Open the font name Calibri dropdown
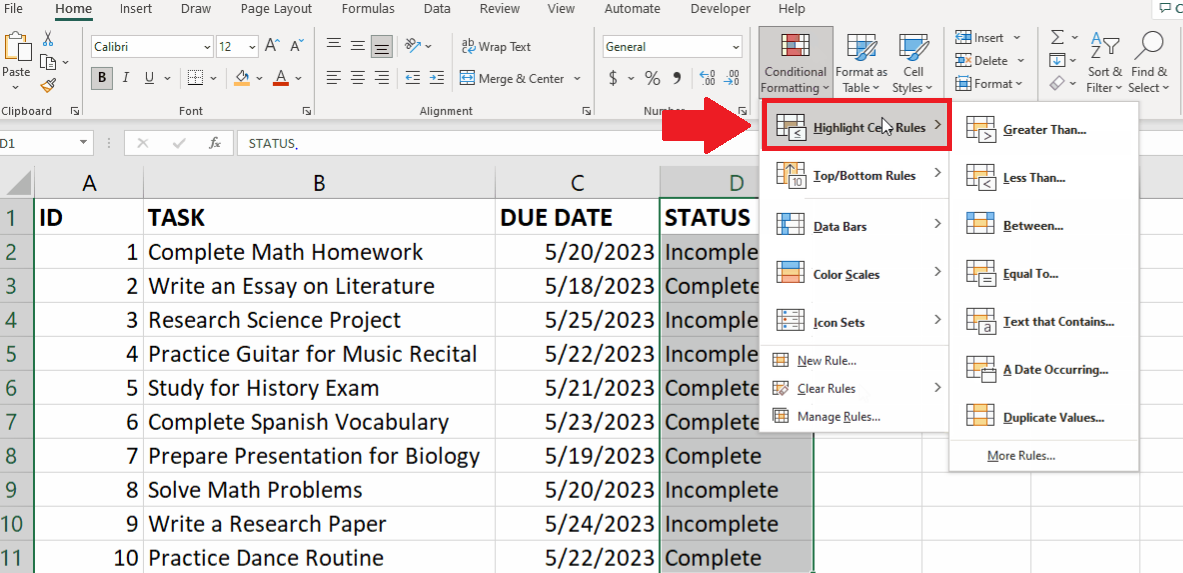The width and height of the screenshot is (1183, 573). coord(208,47)
